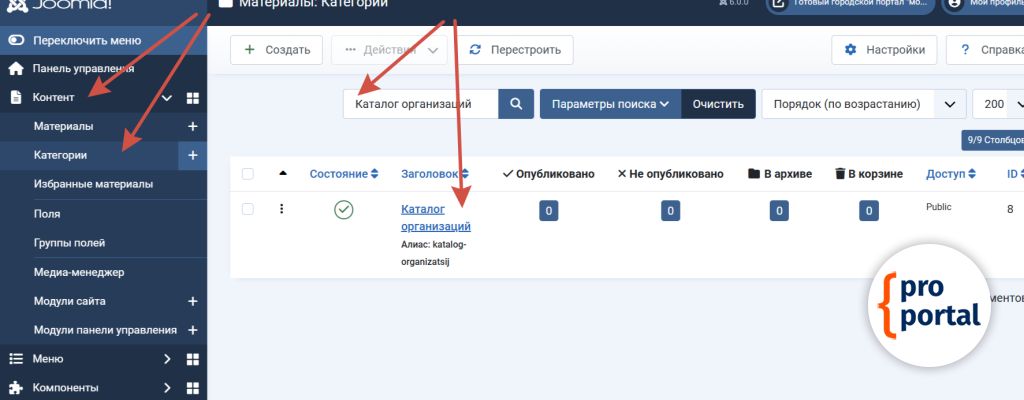Viewport: 1024px width, 400px height.
Task: Toggle the sidebar with Переключить меню
Action: click(x=86, y=41)
